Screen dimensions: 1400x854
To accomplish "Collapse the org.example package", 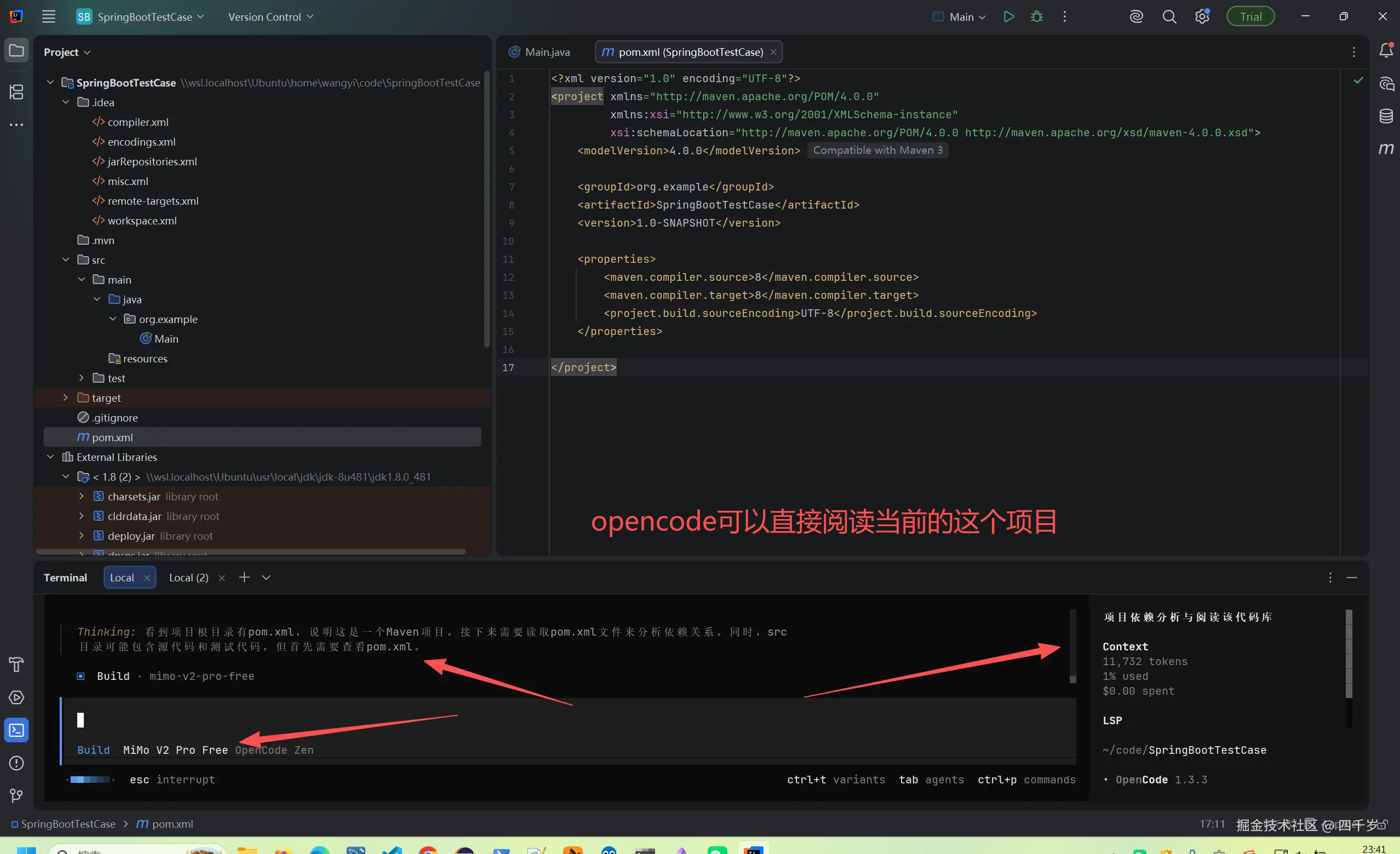I will [x=112, y=319].
